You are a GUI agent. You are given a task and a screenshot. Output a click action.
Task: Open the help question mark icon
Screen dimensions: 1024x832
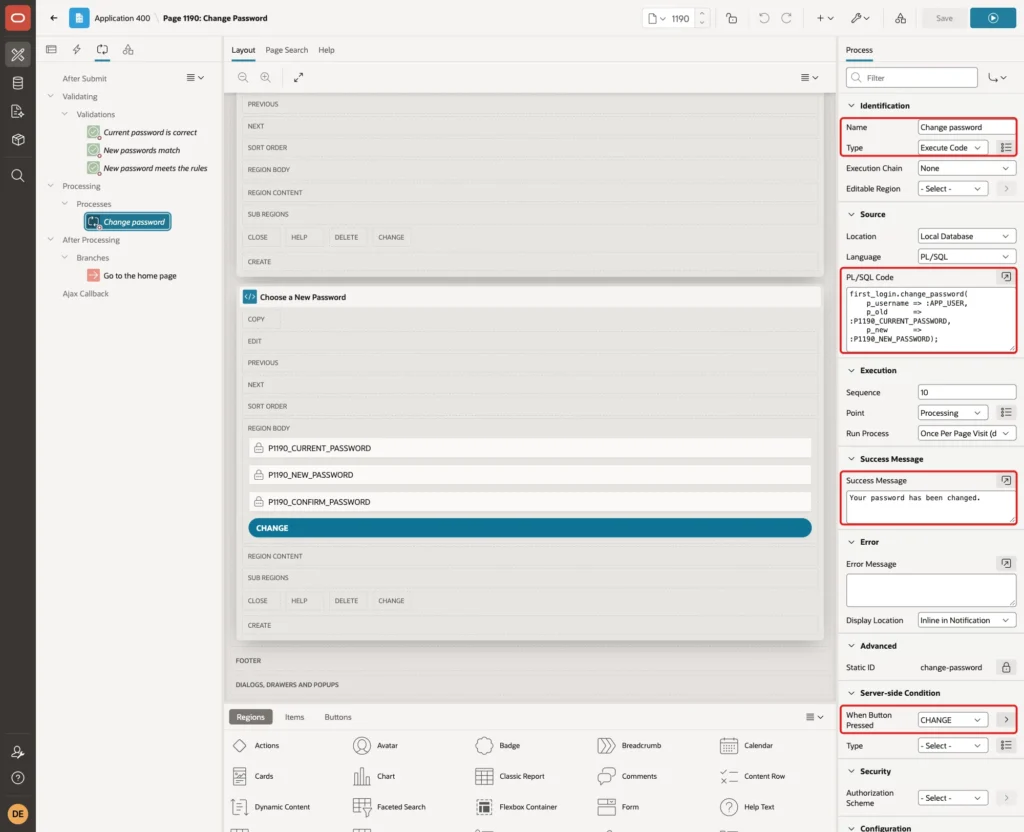click(x=18, y=778)
